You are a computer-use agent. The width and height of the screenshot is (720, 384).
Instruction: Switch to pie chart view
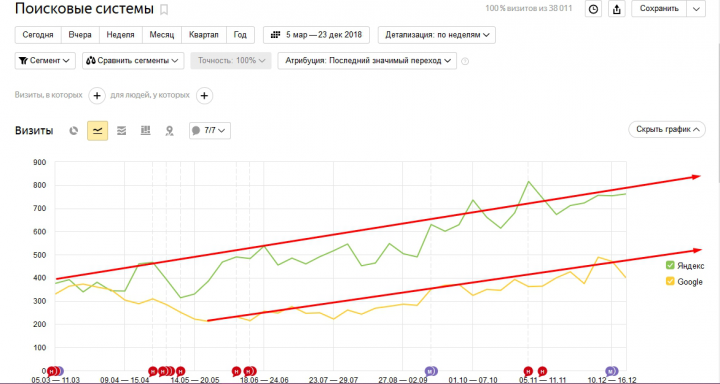73,131
